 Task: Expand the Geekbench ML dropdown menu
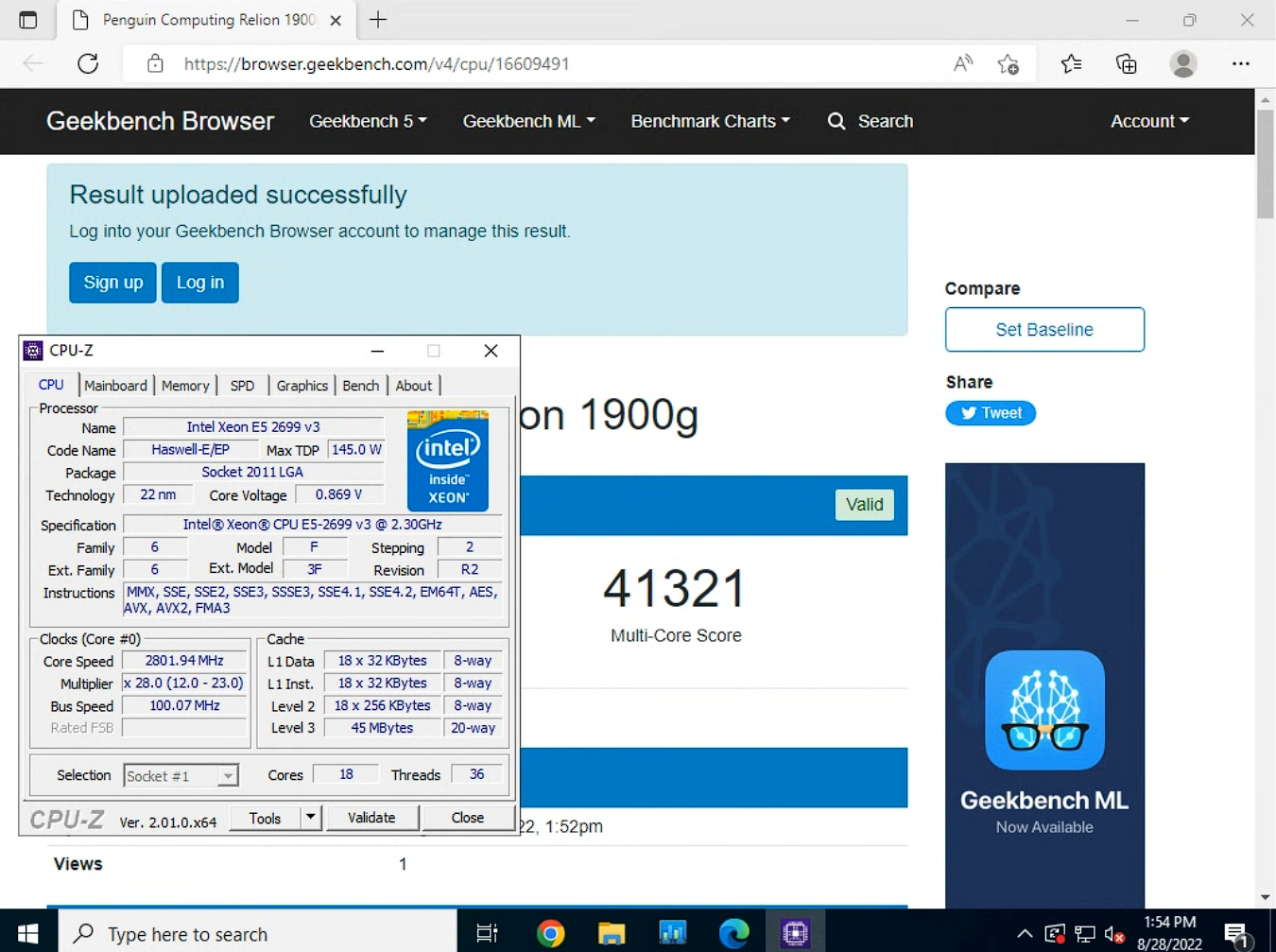coord(529,121)
